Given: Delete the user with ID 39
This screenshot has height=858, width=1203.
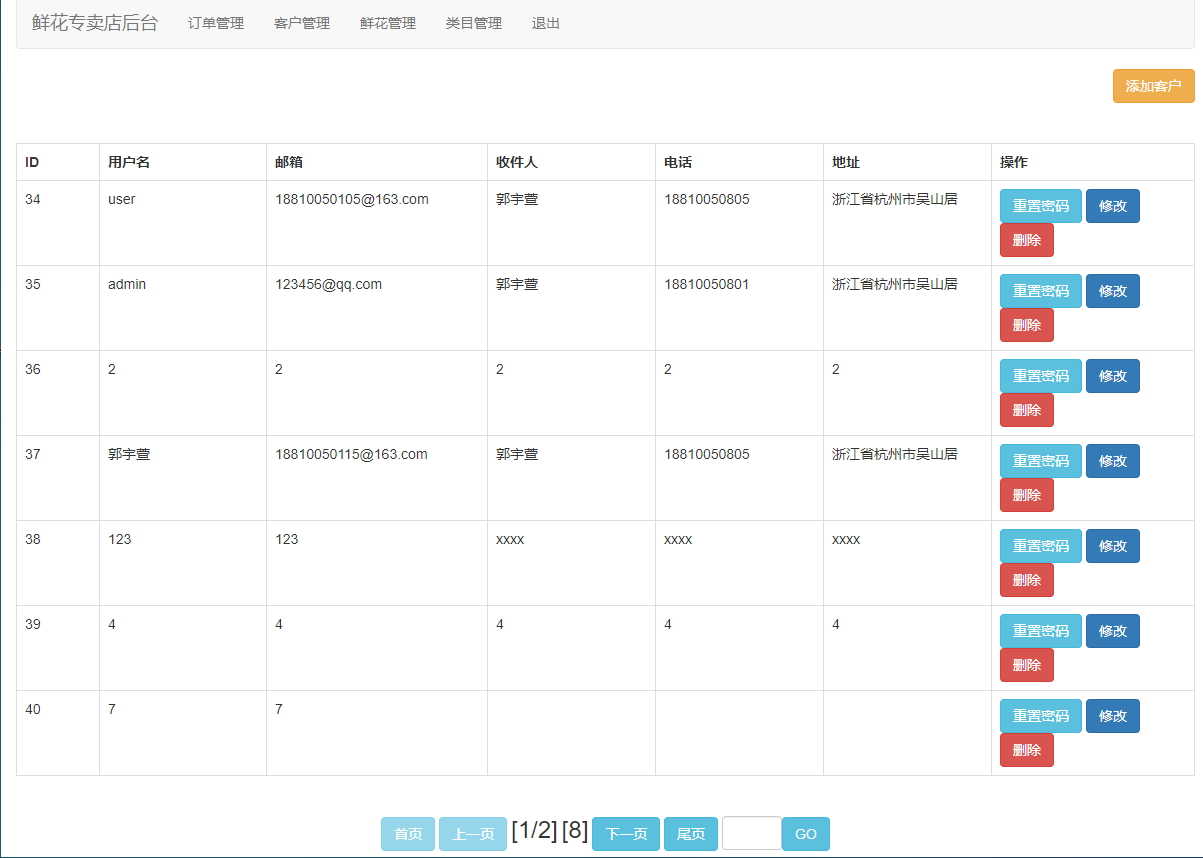Looking at the screenshot, I should 1026,664.
